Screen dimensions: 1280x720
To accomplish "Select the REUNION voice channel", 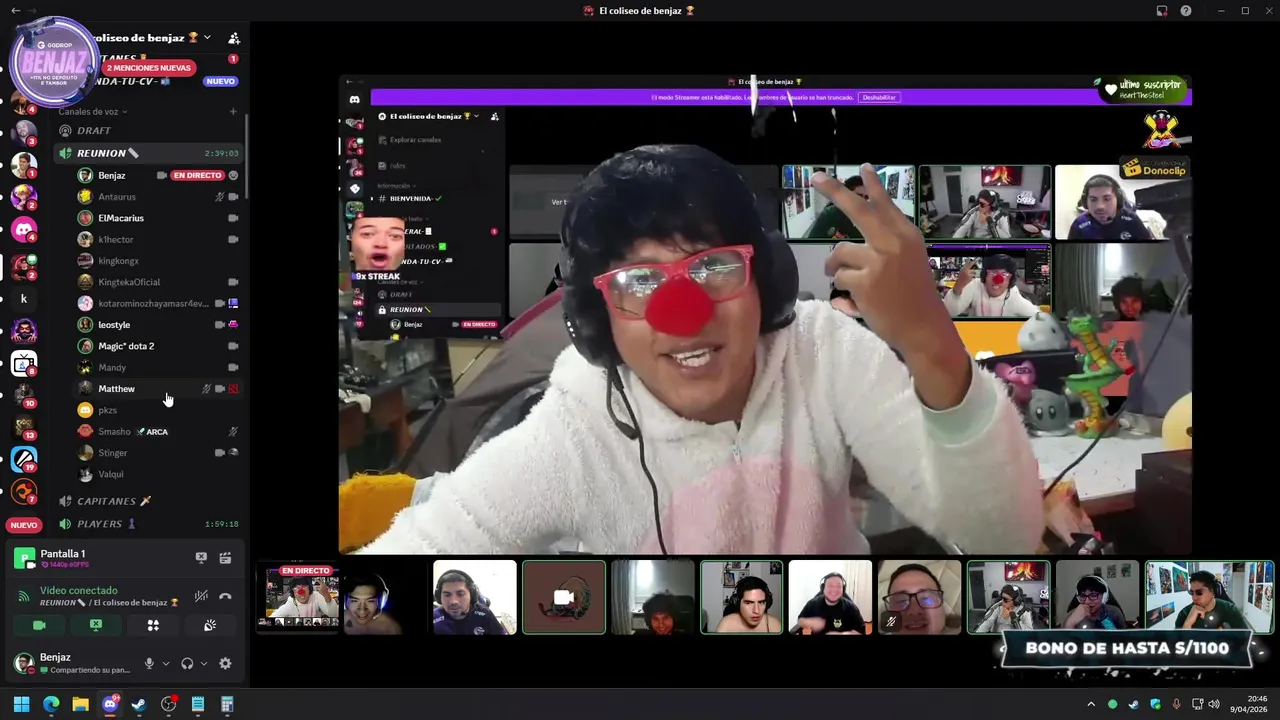I will pos(150,153).
